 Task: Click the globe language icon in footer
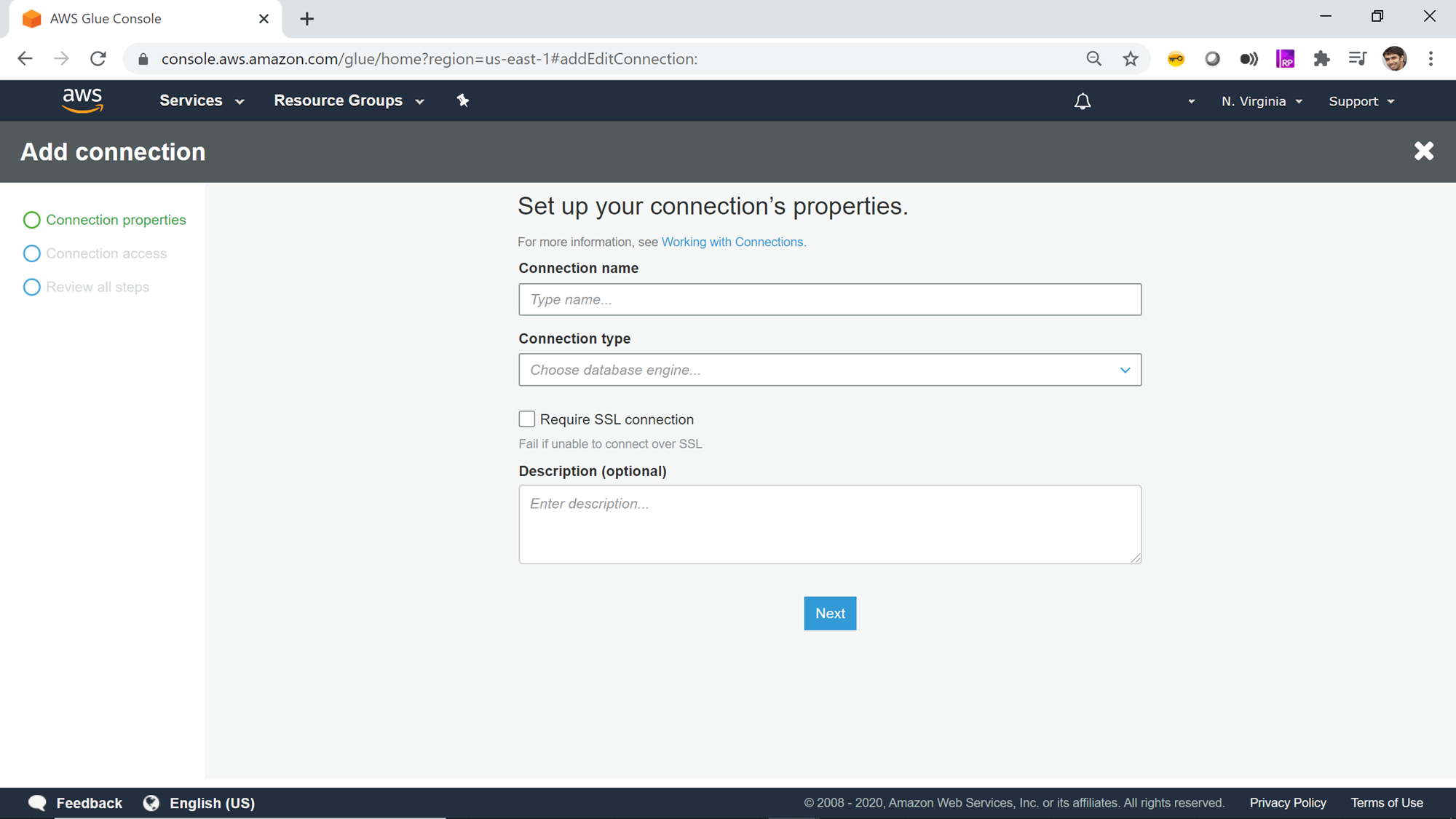151,802
